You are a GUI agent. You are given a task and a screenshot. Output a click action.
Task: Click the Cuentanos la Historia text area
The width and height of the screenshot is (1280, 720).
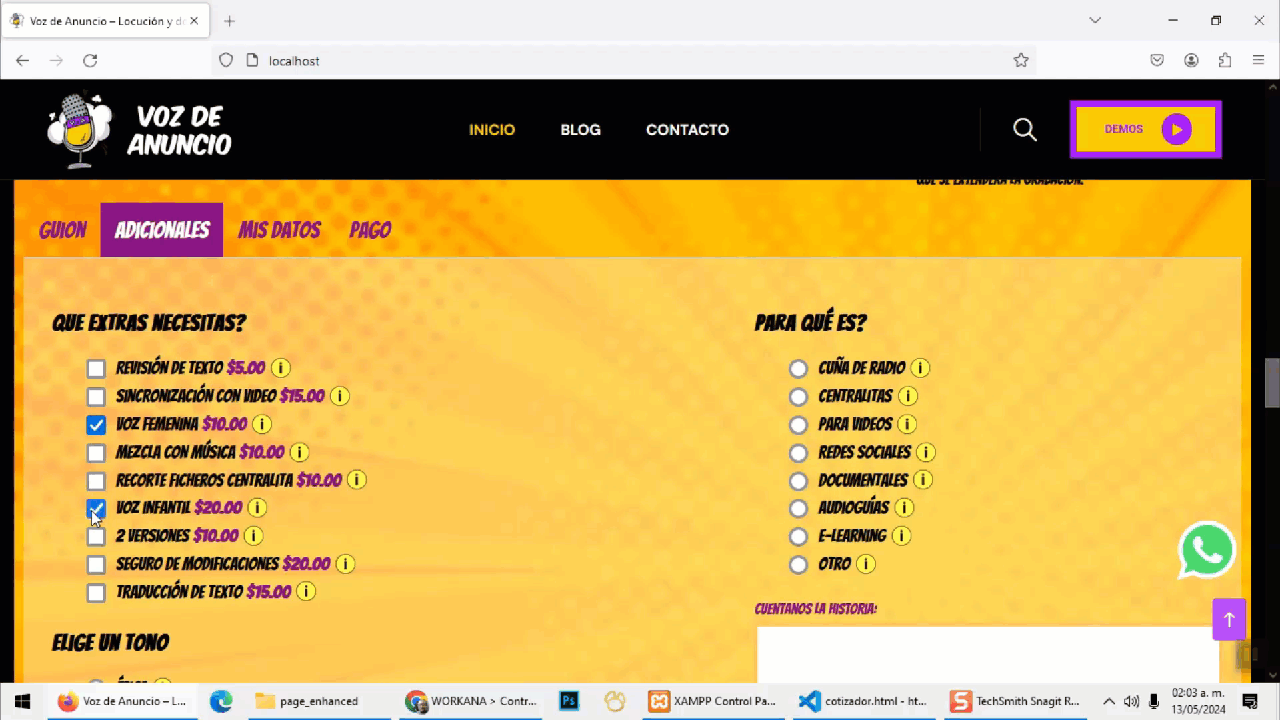click(x=987, y=654)
